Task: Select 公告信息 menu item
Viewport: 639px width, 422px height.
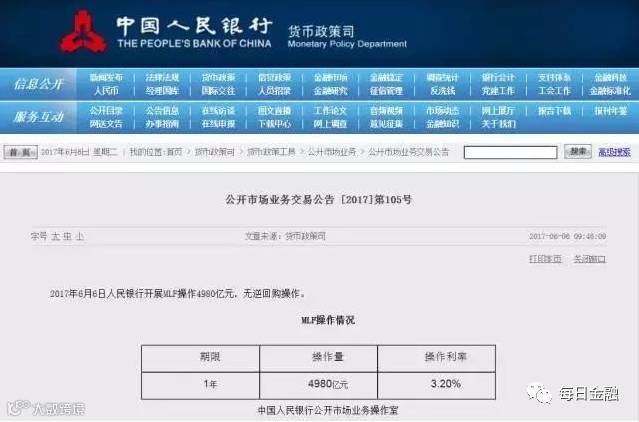Action: 162,110
